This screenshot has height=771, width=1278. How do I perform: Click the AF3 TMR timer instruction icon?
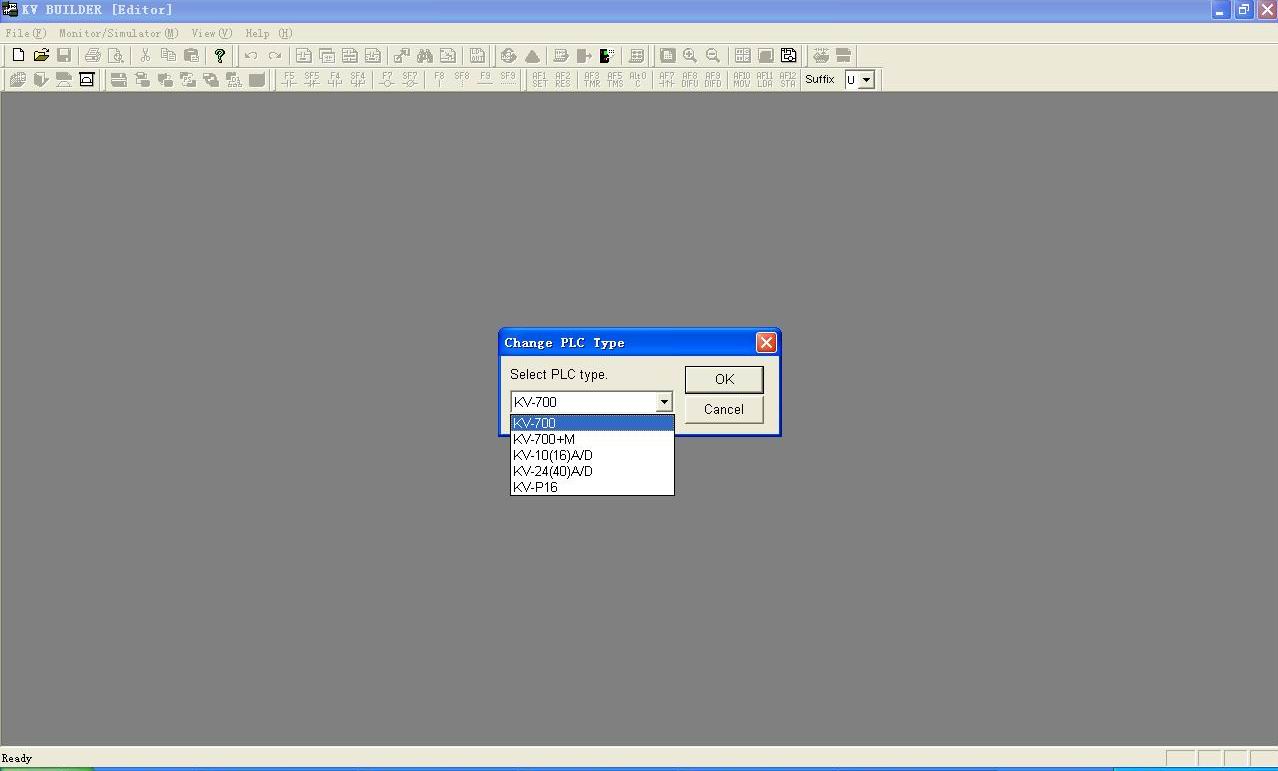coord(592,79)
